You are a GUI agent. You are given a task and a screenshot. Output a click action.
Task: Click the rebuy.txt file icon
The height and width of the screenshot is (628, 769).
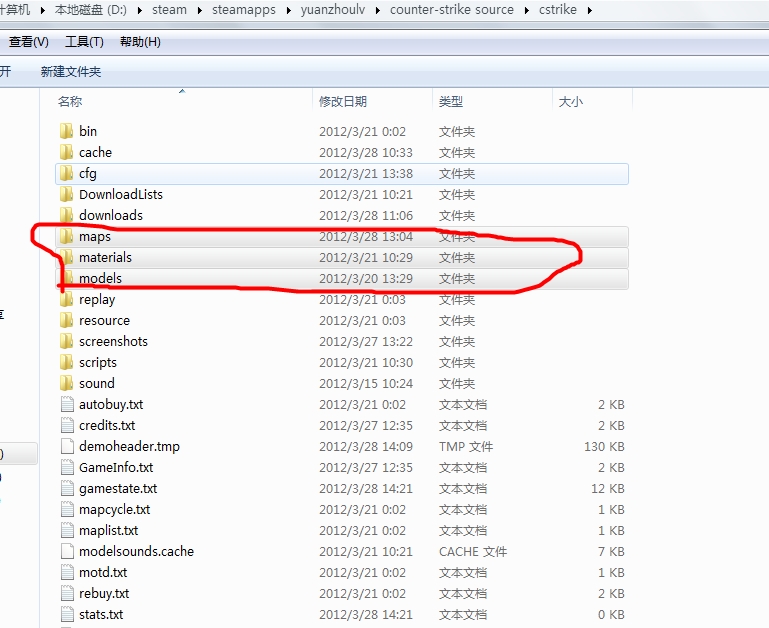point(67,594)
